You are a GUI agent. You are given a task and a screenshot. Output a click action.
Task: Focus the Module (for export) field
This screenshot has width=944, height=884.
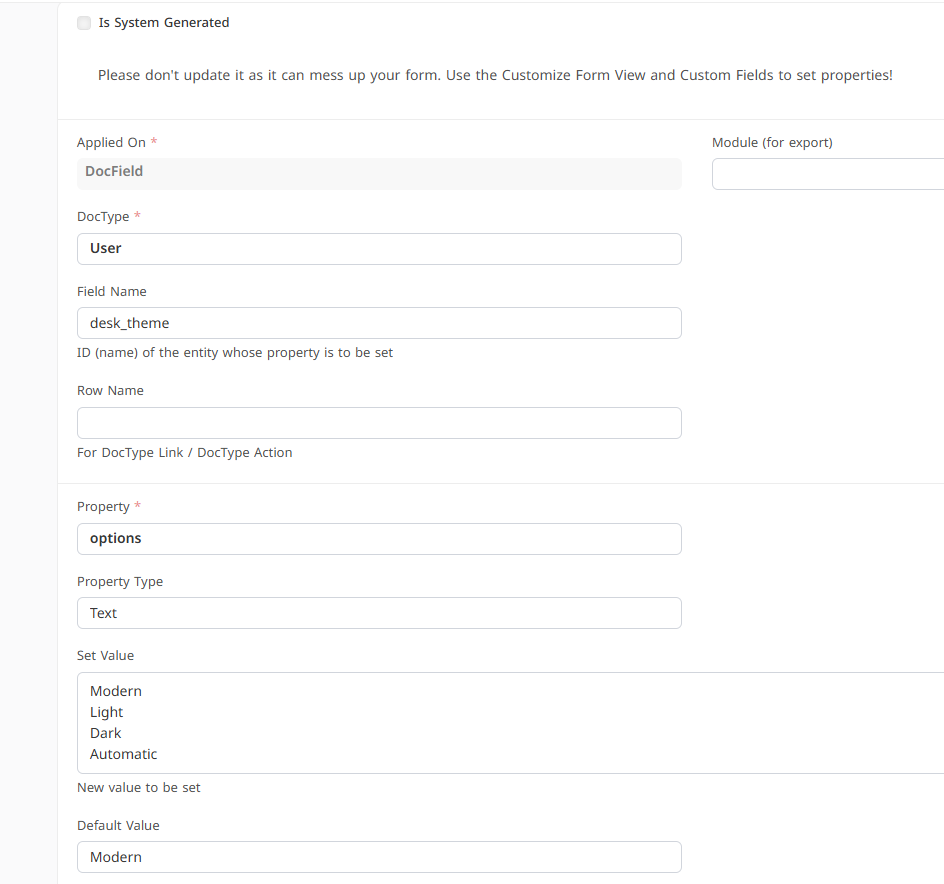(828, 174)
